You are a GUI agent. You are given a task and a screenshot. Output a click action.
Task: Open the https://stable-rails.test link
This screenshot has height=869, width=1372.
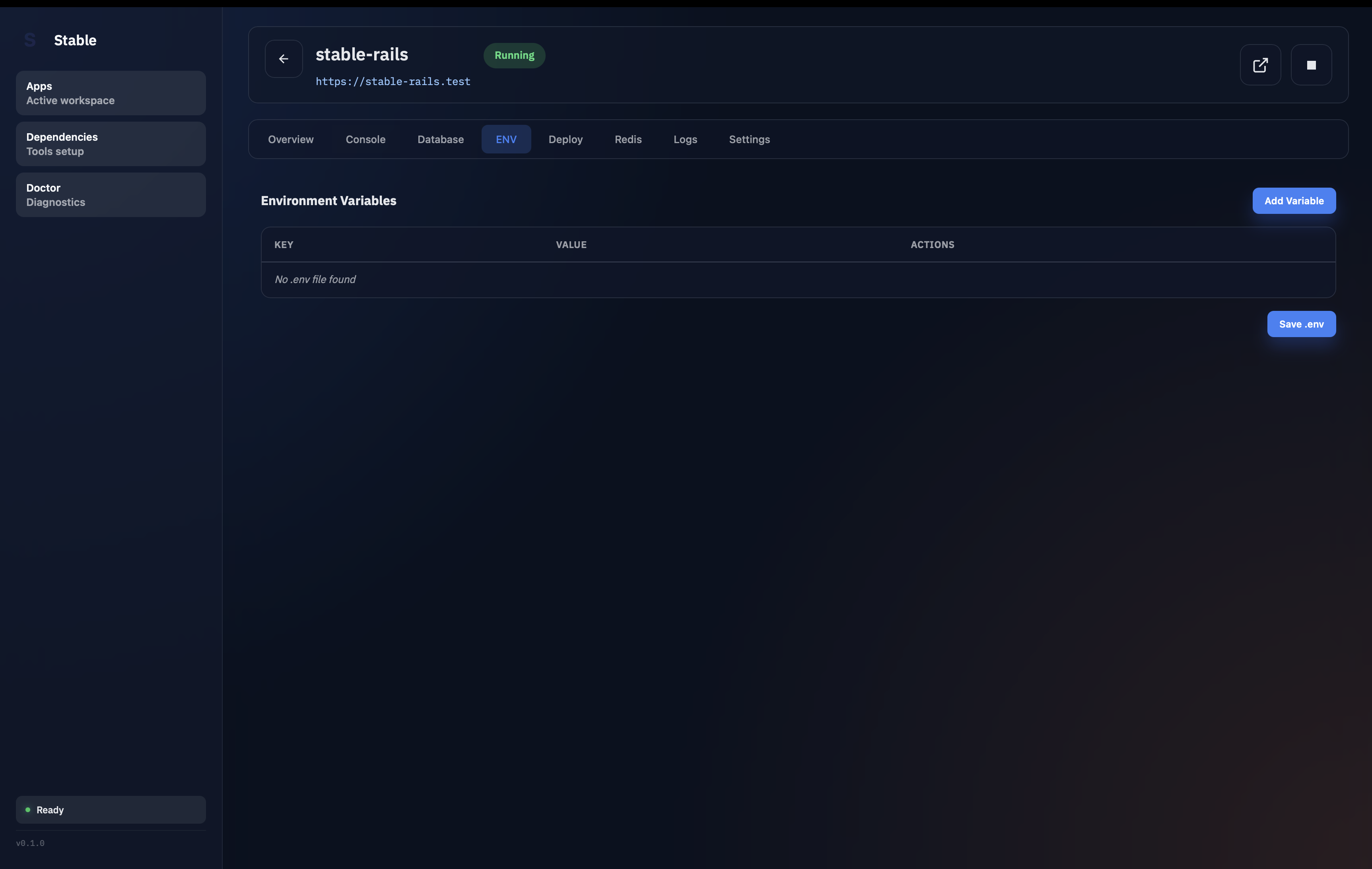tap(393, 81)
